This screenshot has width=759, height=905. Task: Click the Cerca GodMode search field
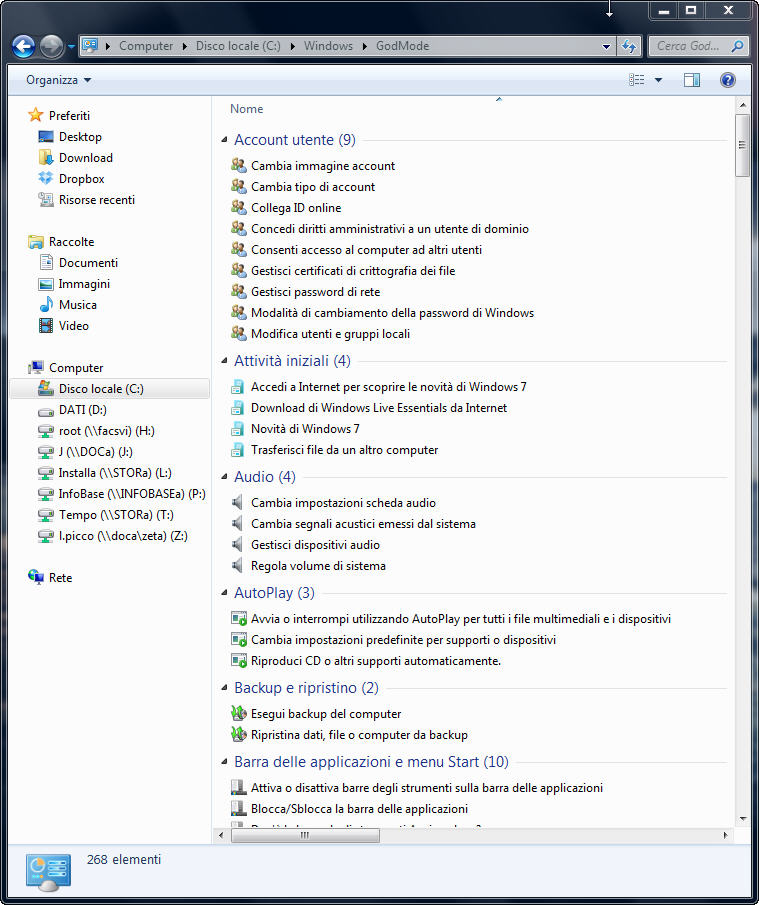[690, 46]
